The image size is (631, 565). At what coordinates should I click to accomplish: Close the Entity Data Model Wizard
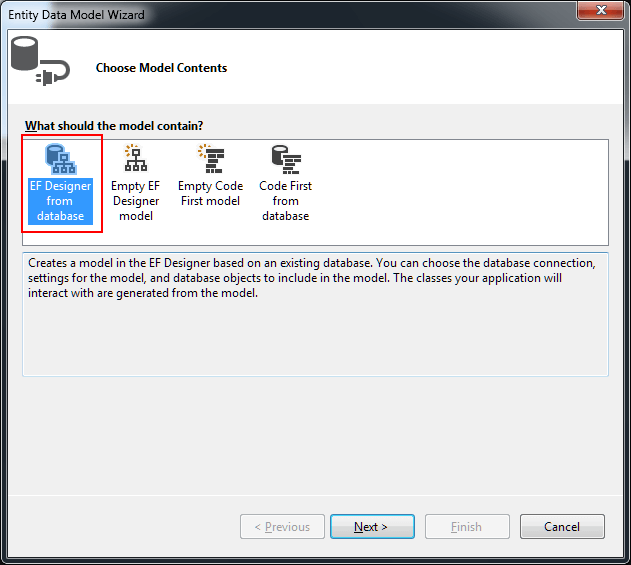600,10
